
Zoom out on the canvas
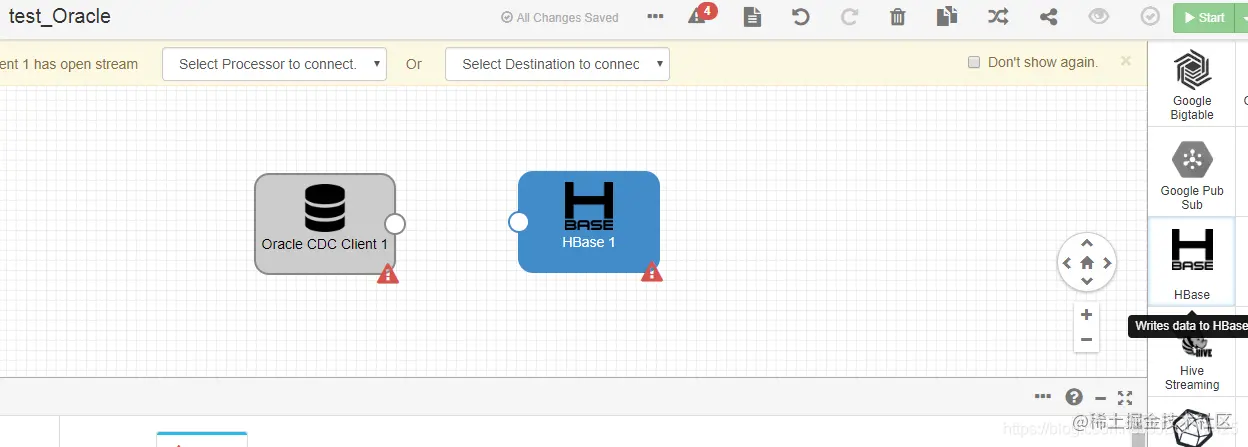click(x=1086, y=340)
